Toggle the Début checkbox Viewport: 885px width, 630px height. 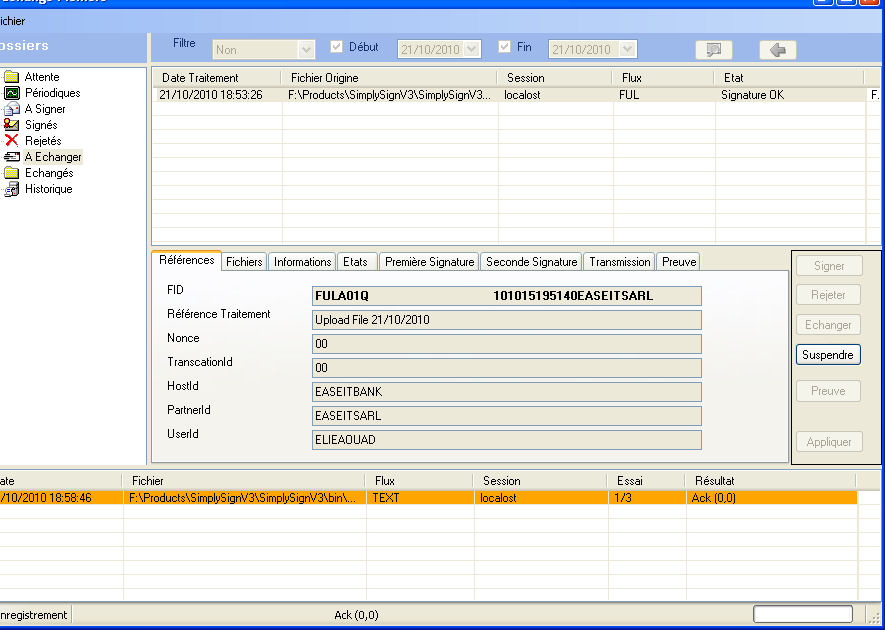pyautogui.click(x=336, y=47)
